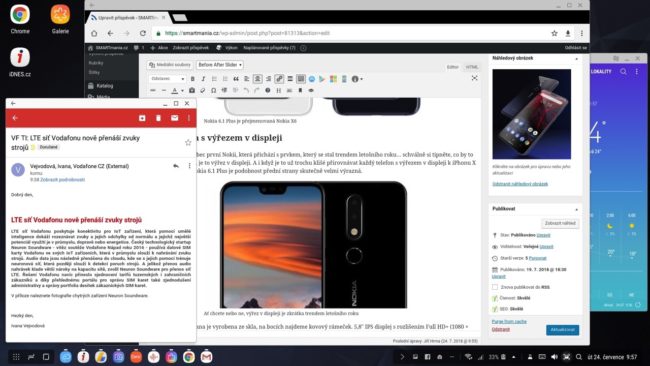
Task: Click the camera icon in editor toolbar
Action: click(x=192, y=90)
